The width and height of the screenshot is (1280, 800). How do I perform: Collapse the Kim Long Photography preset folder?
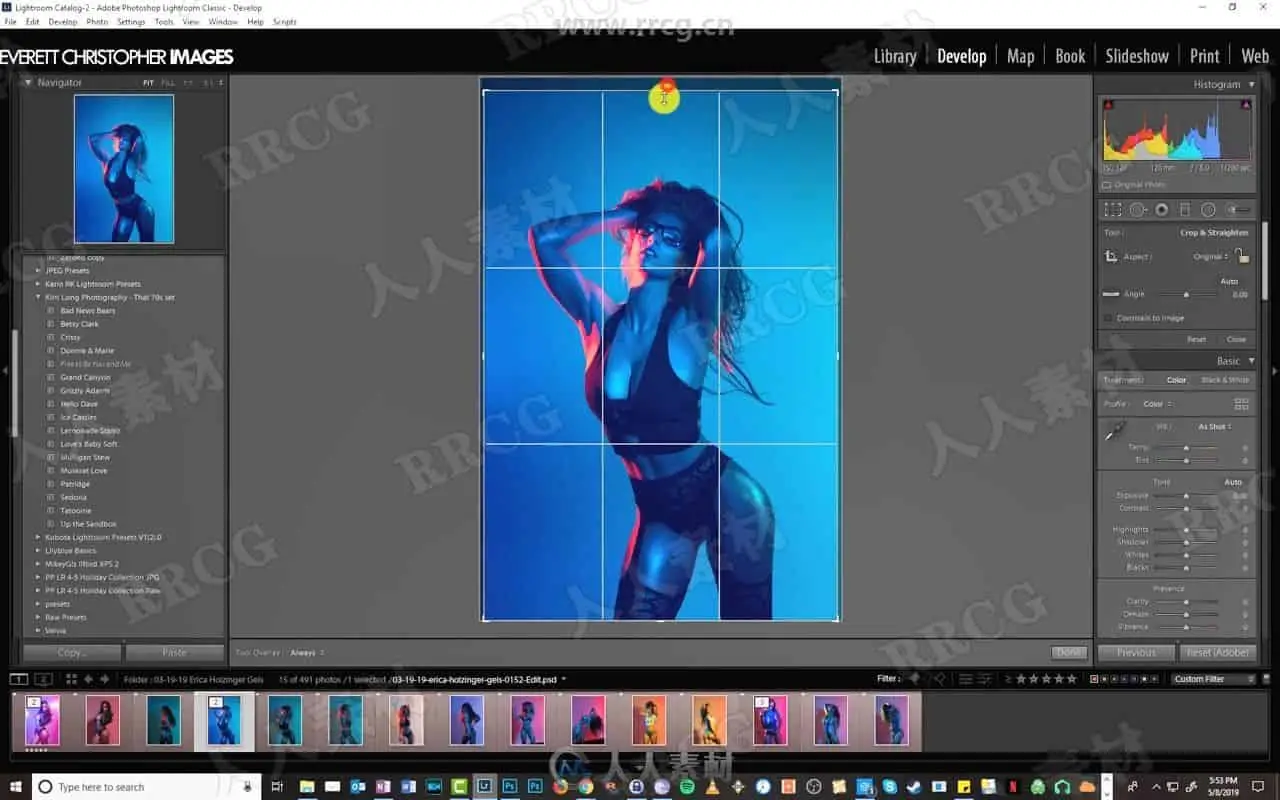[x=39, y=297]
